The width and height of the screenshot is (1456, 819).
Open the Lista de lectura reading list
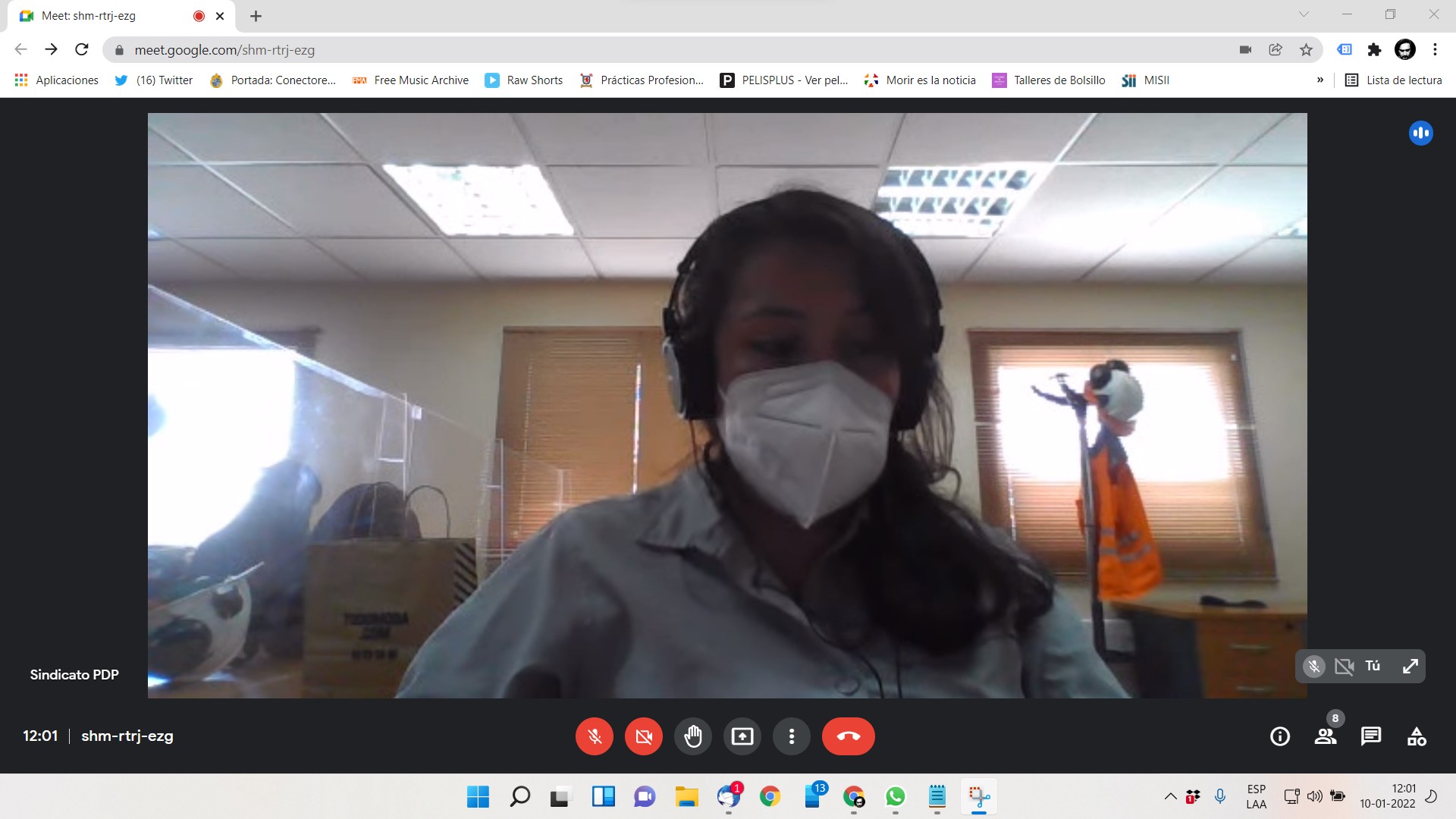(x=1393, y=80)
